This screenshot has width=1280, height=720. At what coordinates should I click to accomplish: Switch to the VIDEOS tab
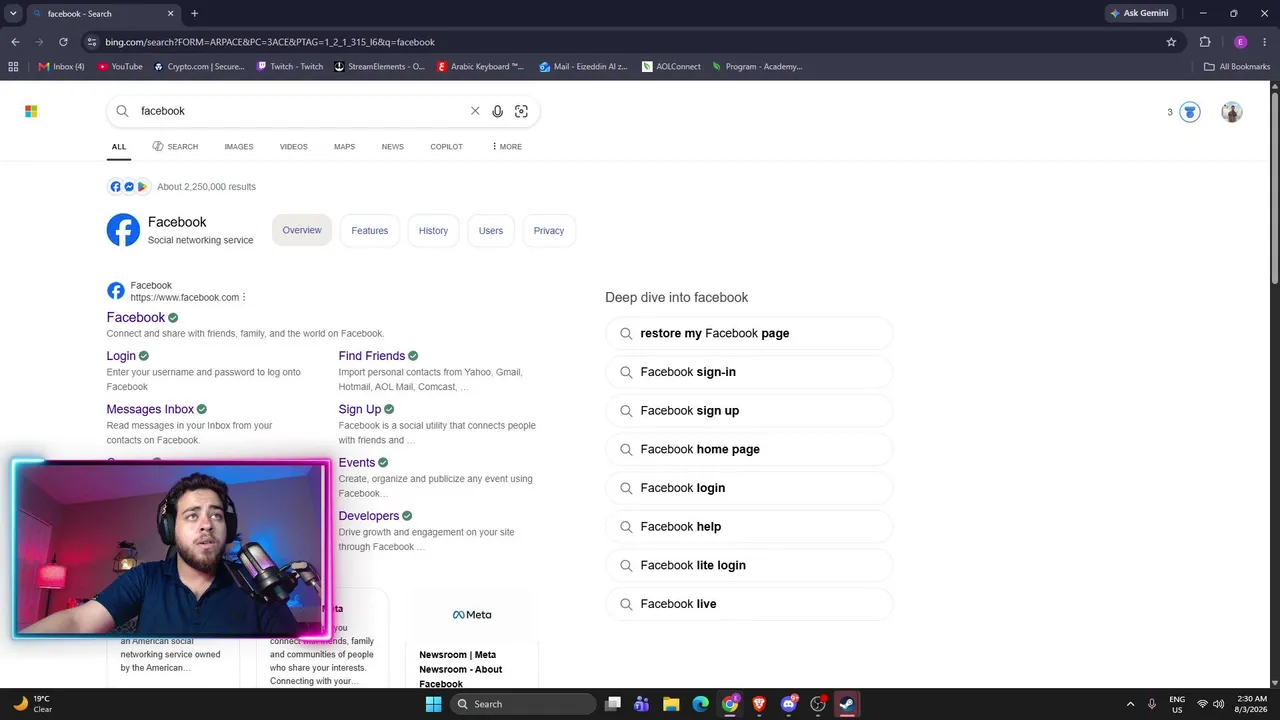pyautogui.click(x=294, y=147)
